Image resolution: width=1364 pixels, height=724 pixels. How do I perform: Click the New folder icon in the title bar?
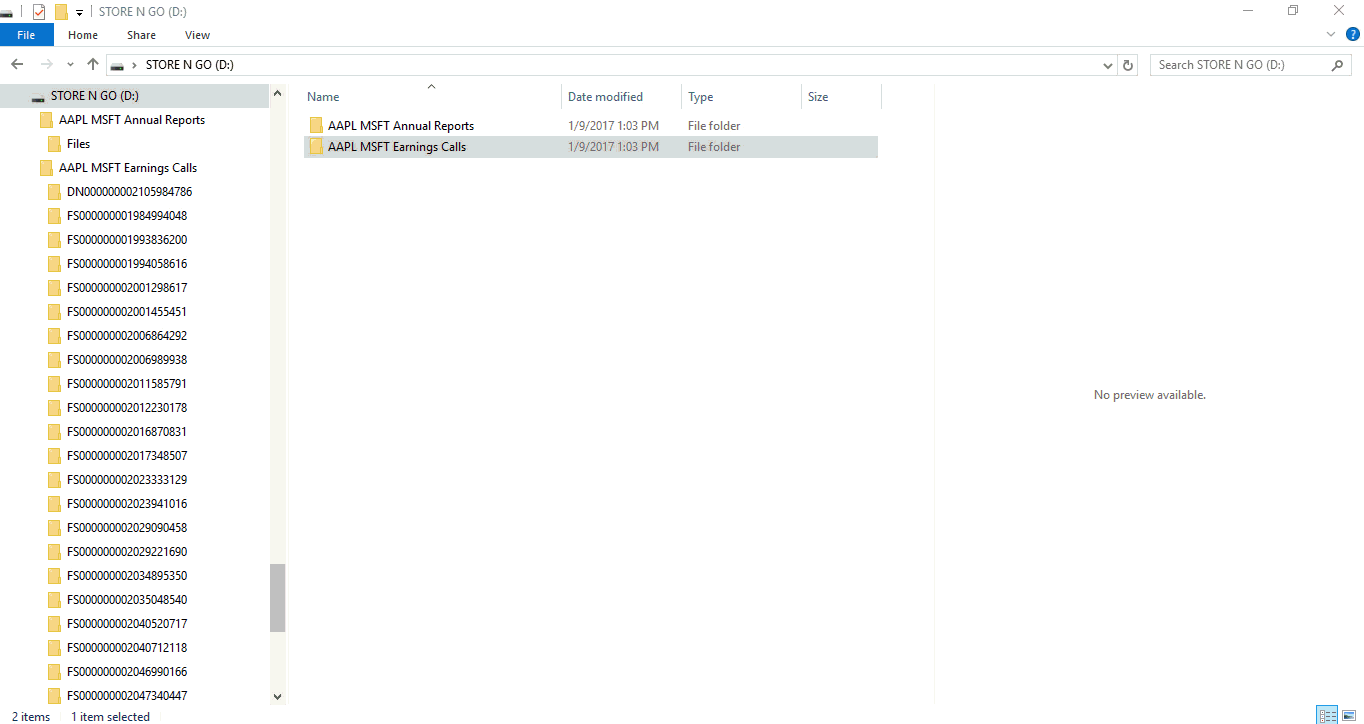click(61, 11)
